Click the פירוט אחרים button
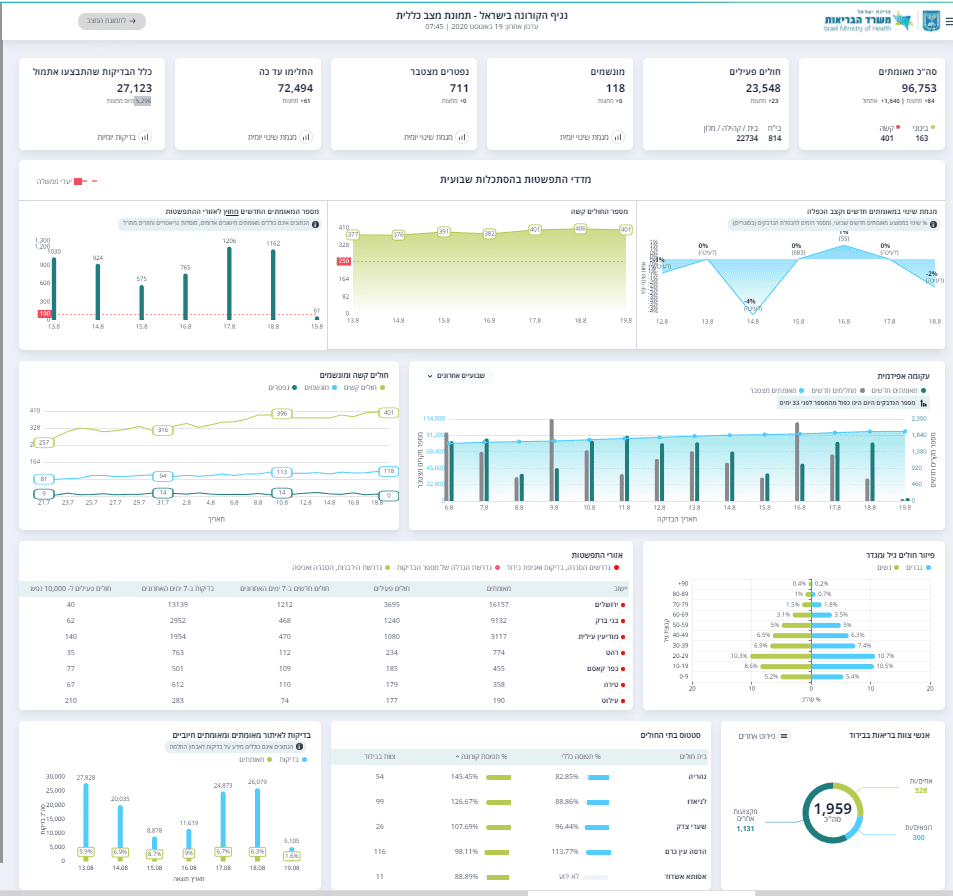This screenshot has height=896, width=953. [763, 736]
